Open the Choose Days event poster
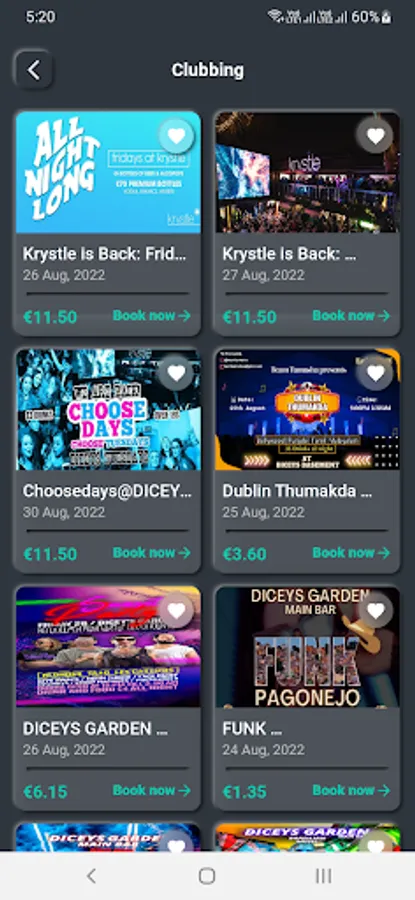The height and width of the screenshot is (900, 415). click(x=108, y=410)
